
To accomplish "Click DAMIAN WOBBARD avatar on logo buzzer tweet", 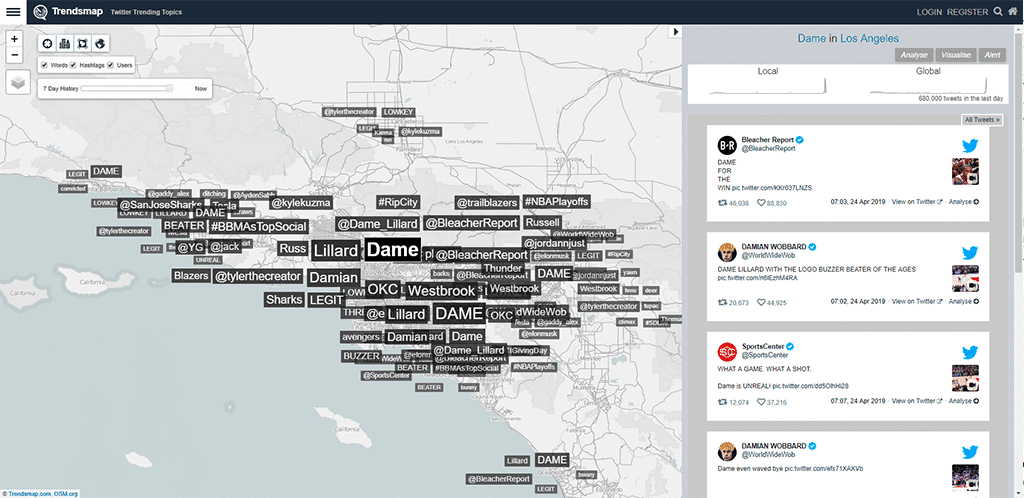I will pos(727,252).
